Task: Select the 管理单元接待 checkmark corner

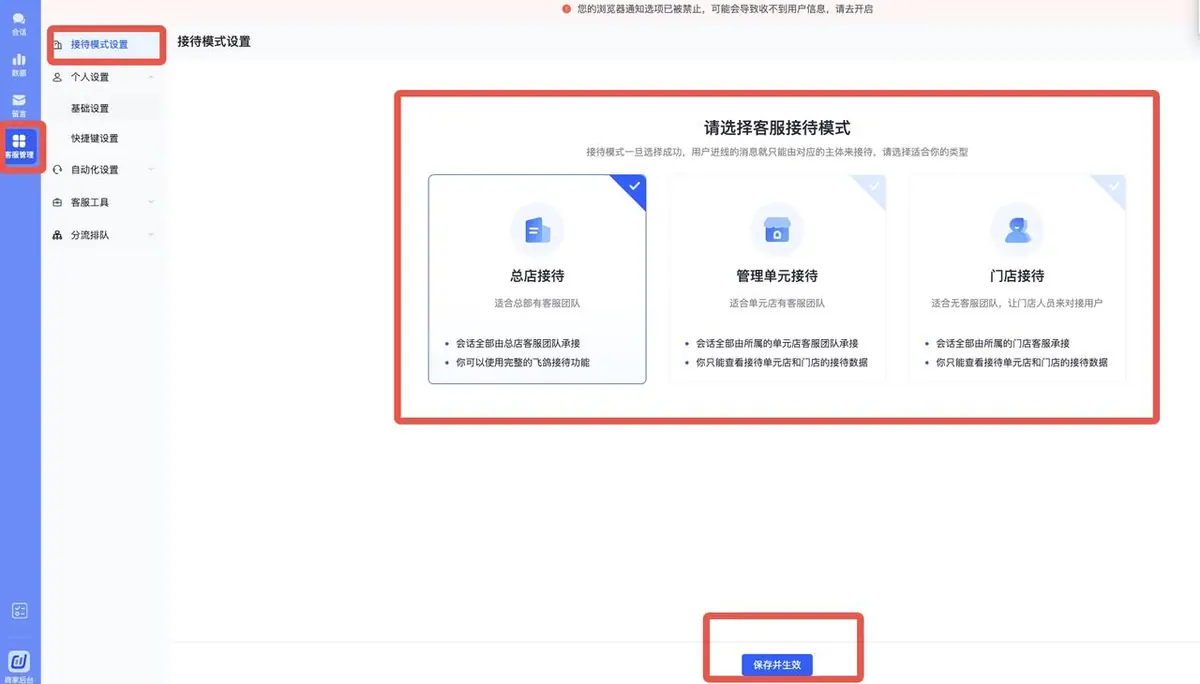Action: (x=873, y=187)
